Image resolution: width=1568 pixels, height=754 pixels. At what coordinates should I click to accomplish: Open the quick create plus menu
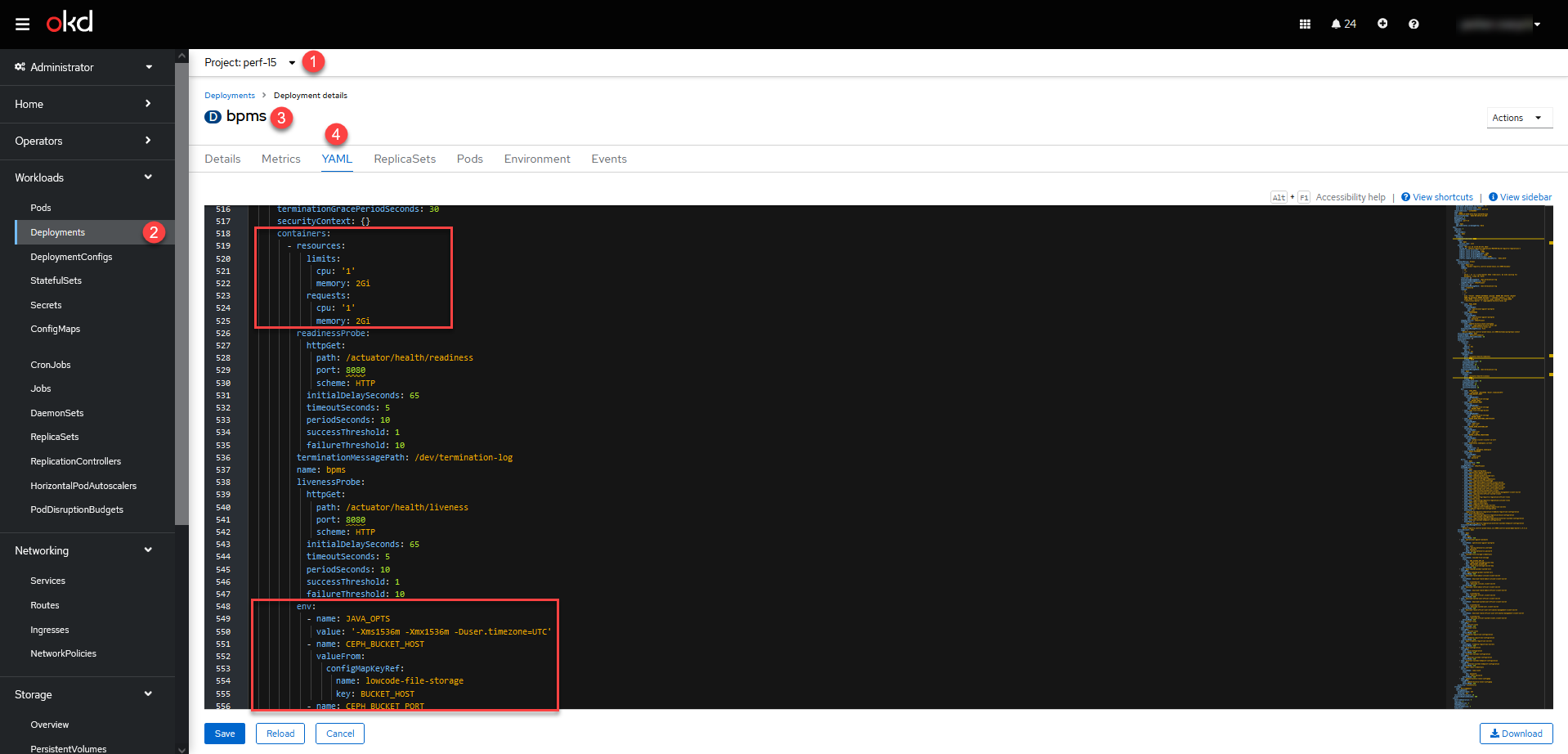(x=1382, y=24)
